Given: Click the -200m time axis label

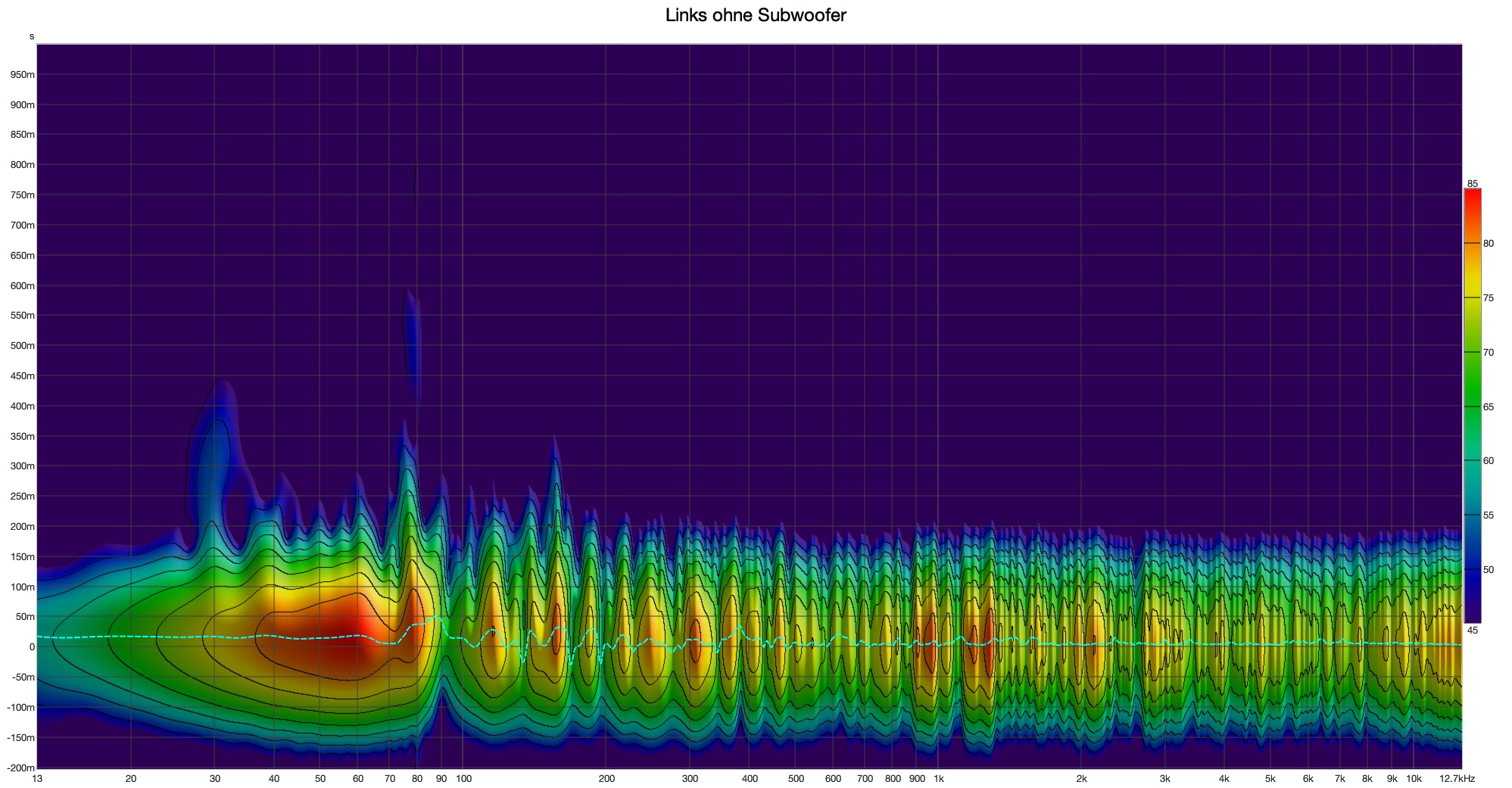Looking at the screenshot, I should 20,768.
